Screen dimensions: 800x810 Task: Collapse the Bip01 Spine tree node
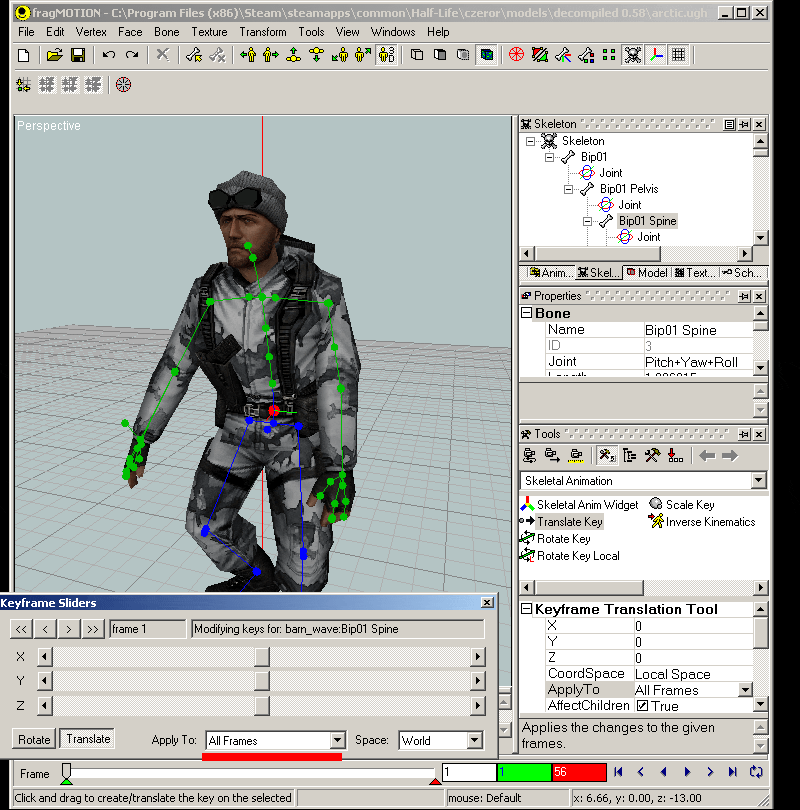pyautogui.click(x=588, y=222)
